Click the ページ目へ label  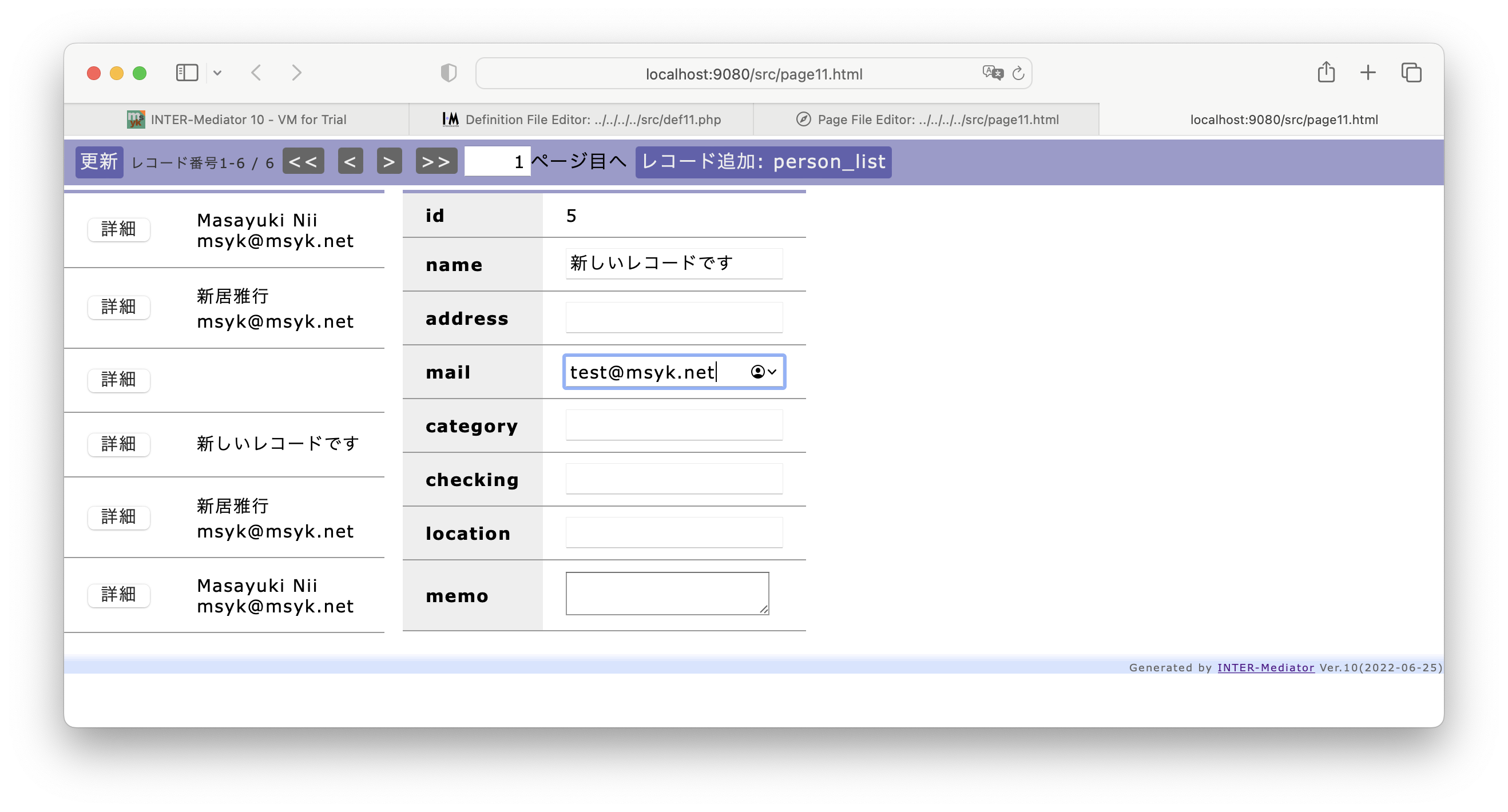pyautogui.click(x=579, y=161)
